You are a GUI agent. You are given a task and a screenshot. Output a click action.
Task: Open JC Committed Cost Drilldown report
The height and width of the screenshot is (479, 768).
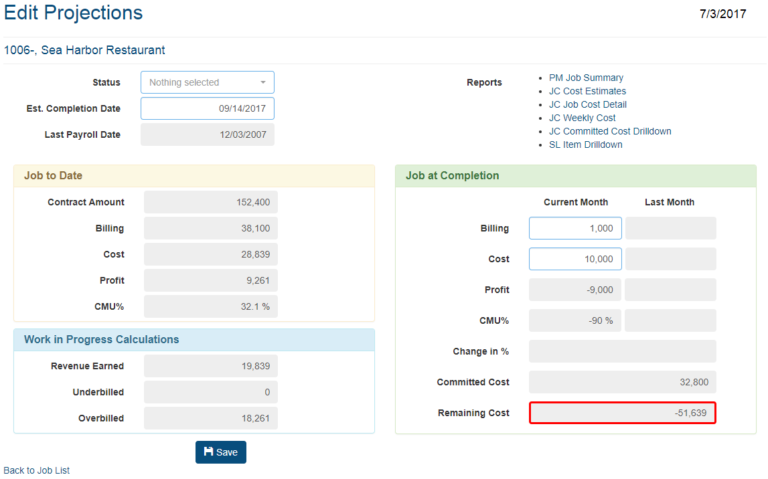point(610,131)
